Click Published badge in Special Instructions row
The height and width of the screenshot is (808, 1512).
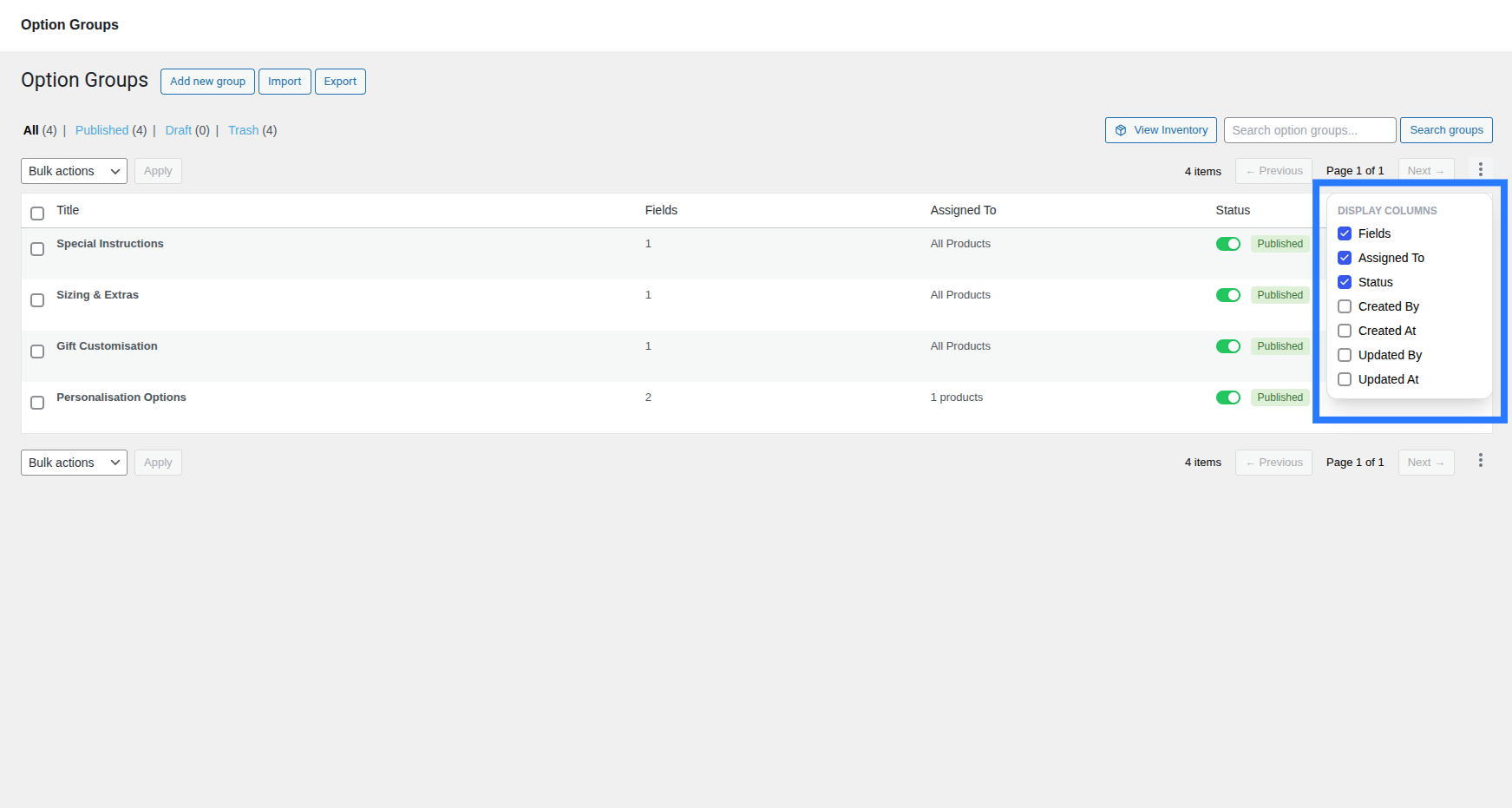pyautogui.click(x=1280, y=244)
